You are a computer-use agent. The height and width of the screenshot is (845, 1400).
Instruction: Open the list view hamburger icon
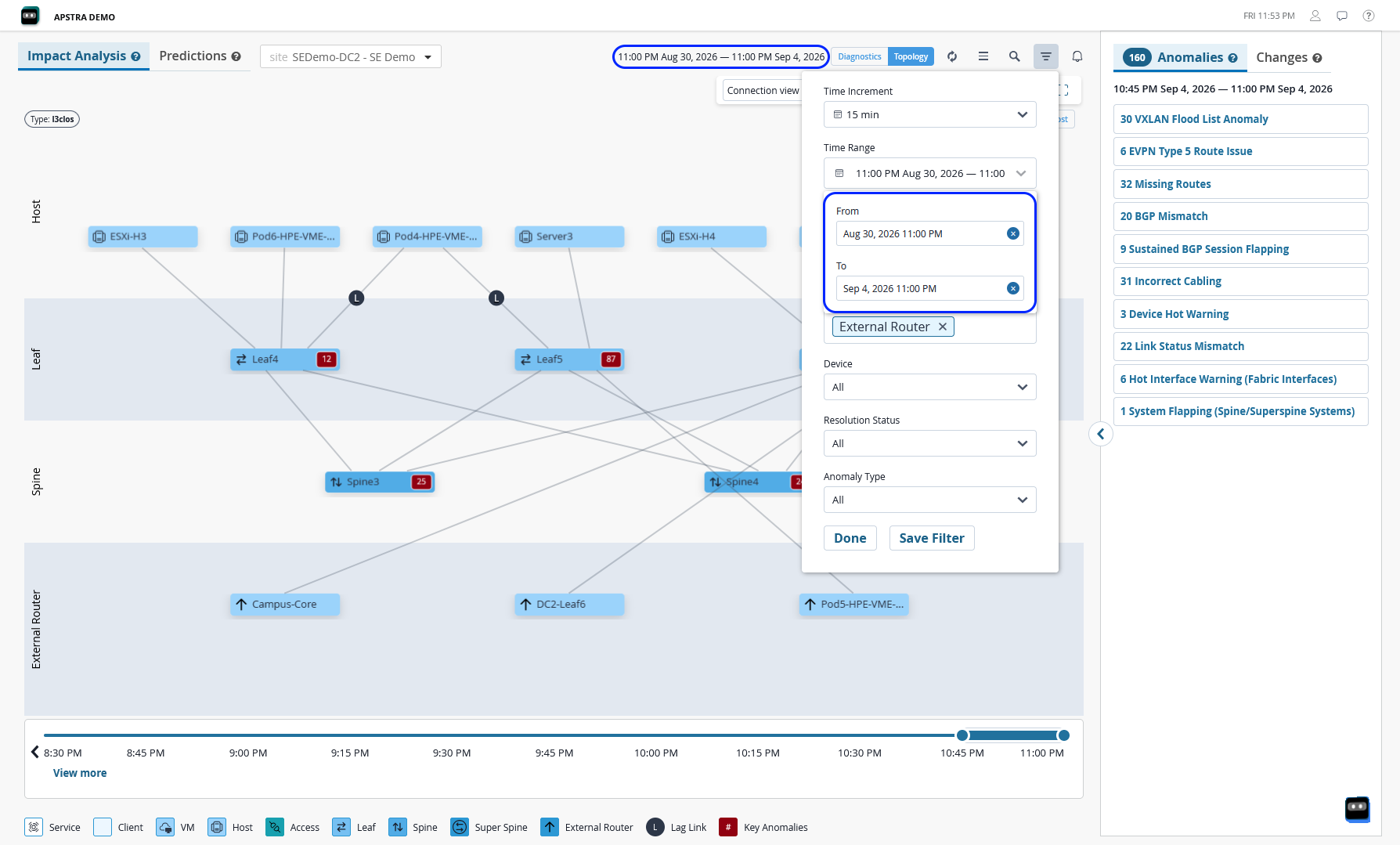[x=983, y=56]
